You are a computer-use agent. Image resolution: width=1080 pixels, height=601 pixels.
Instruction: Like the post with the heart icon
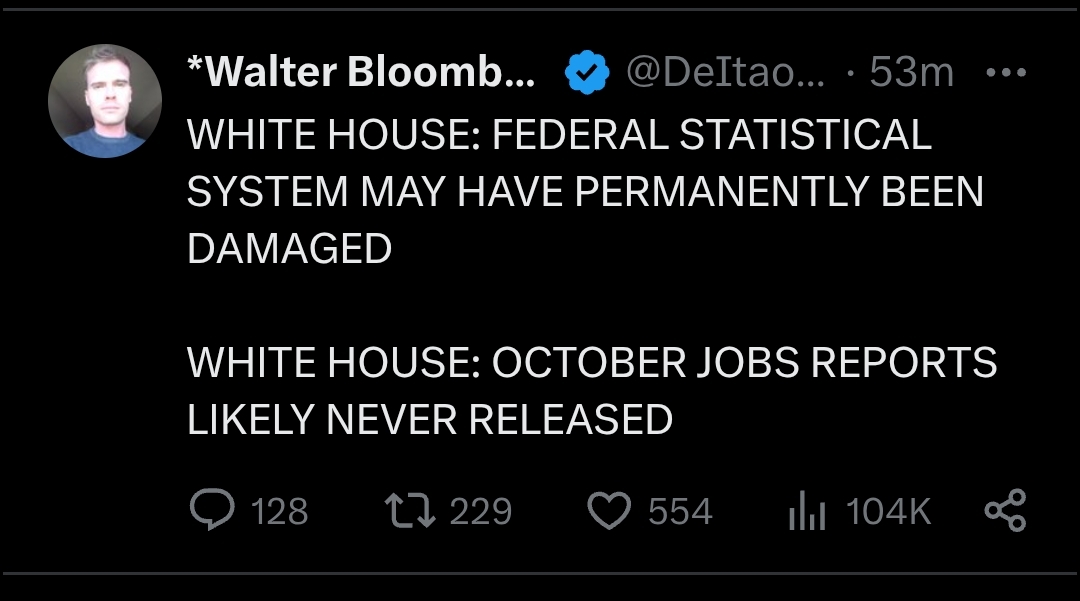[x=608, y=511]
